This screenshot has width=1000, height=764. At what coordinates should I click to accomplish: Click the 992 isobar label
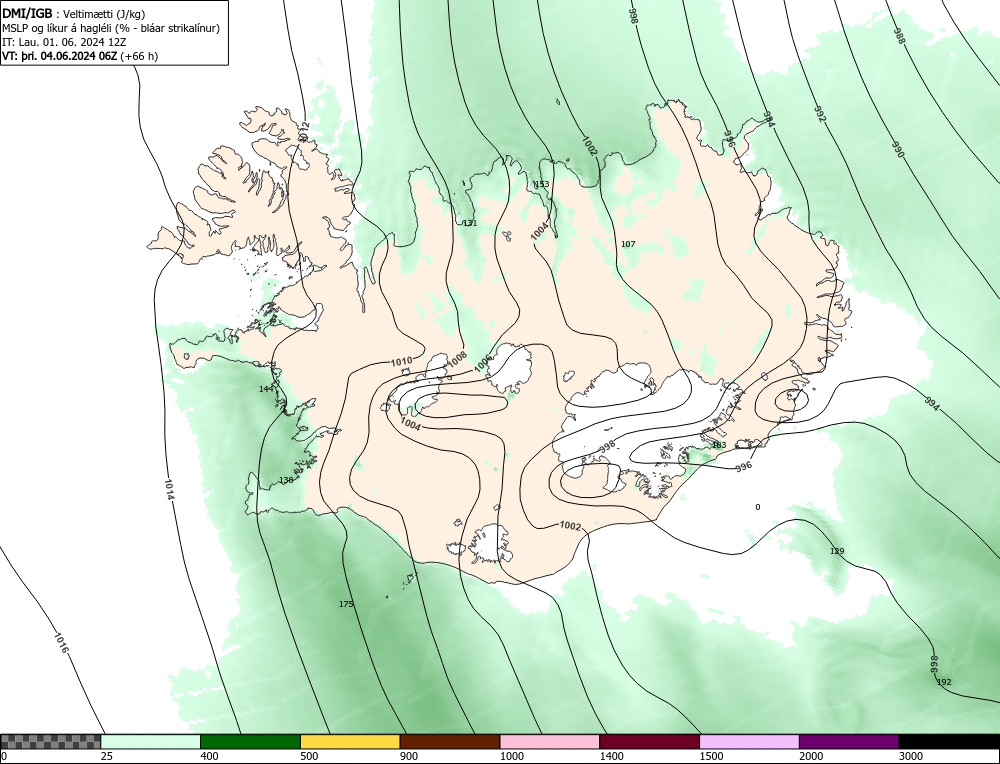point(820,114)
